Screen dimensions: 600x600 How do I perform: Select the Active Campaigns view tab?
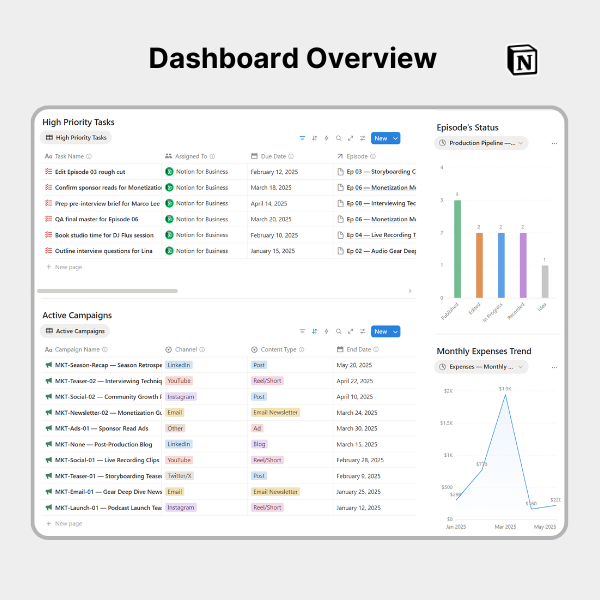75,331
